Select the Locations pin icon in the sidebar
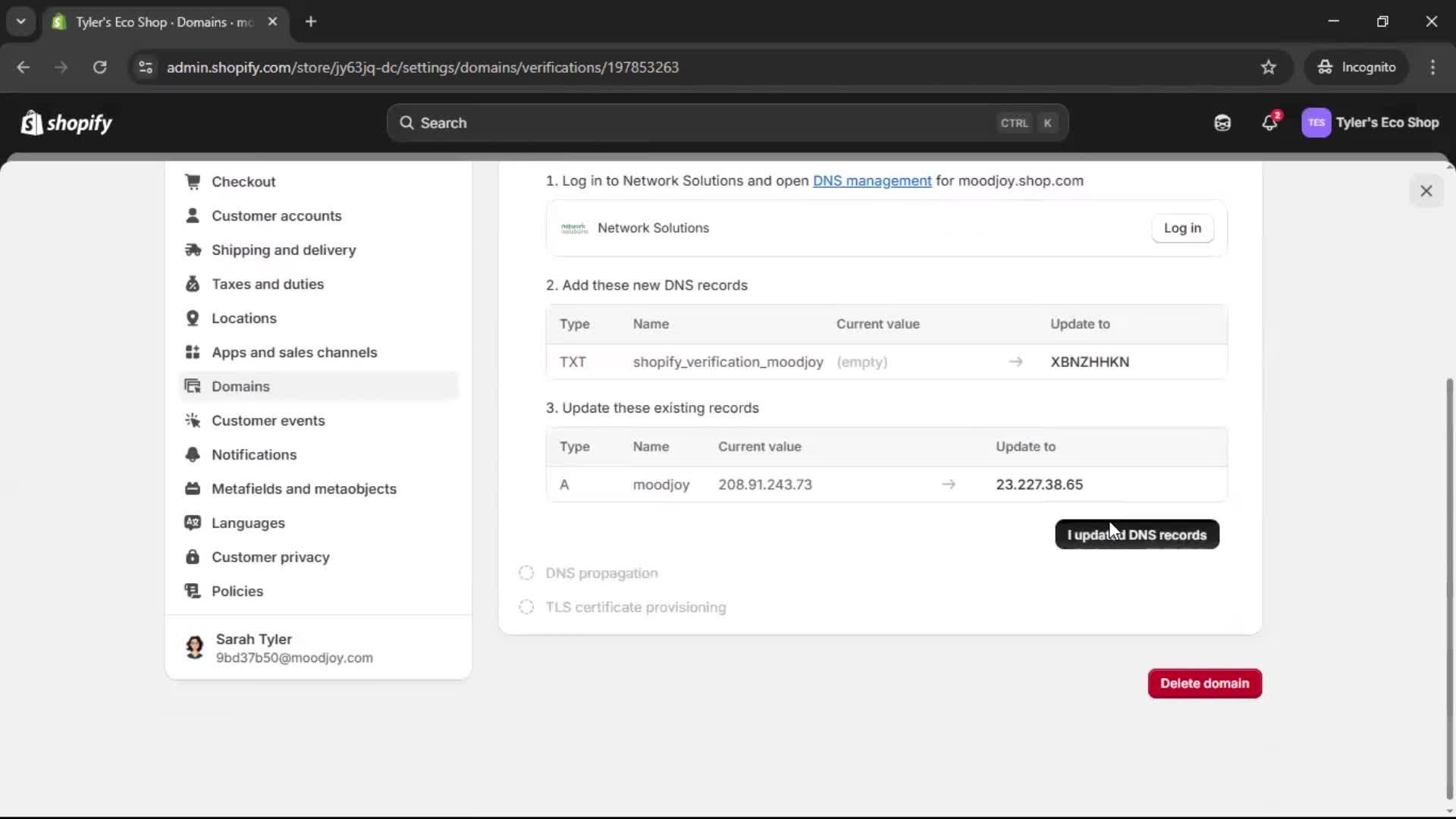Viewport: 1456px width, 819px height. pos(193,318)
